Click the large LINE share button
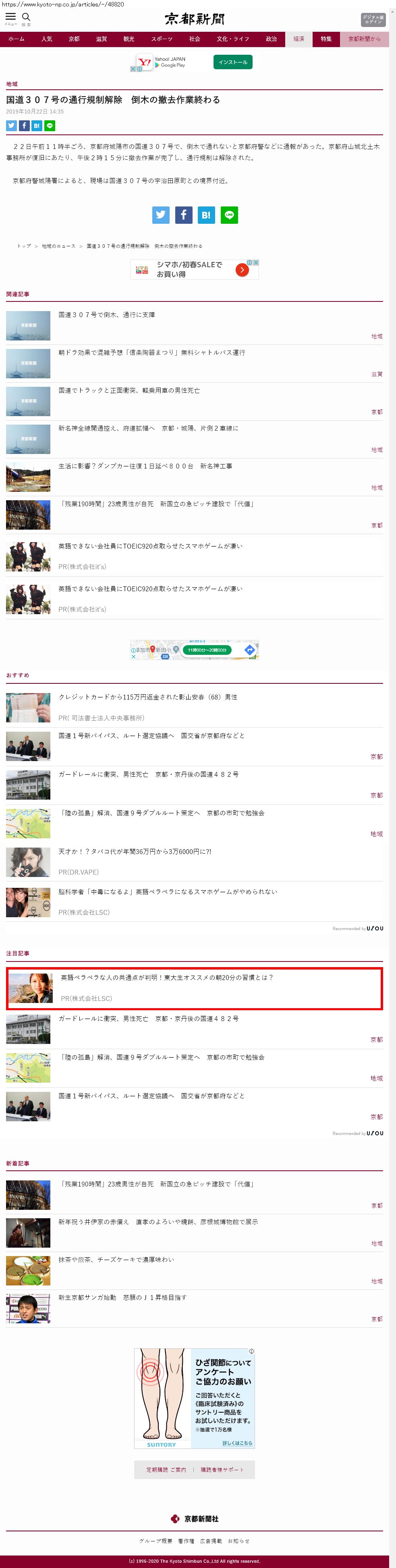The image size is (396, 1568). click(230, 215)
